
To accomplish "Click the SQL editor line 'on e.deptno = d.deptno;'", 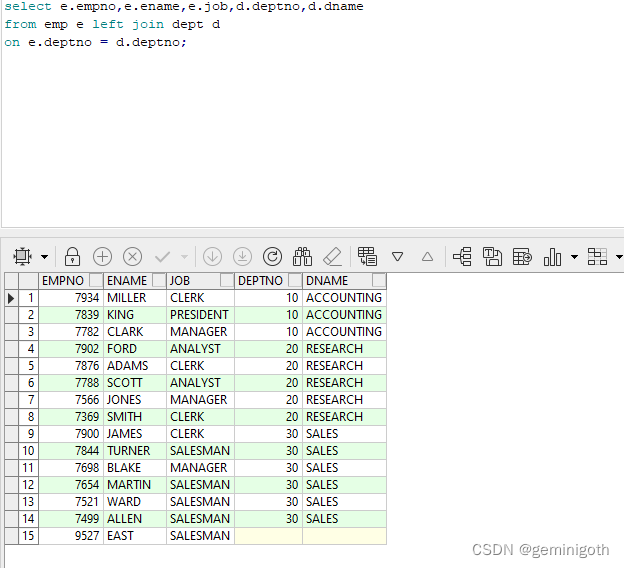I will 96,42.
